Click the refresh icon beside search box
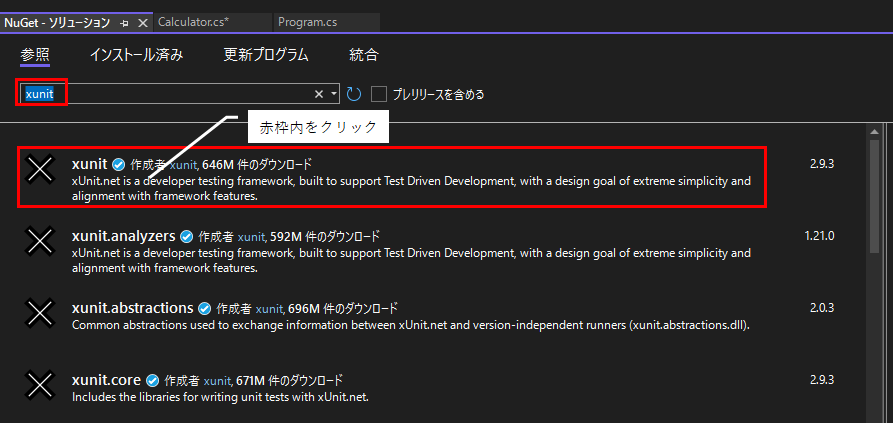 pos(354,94)
